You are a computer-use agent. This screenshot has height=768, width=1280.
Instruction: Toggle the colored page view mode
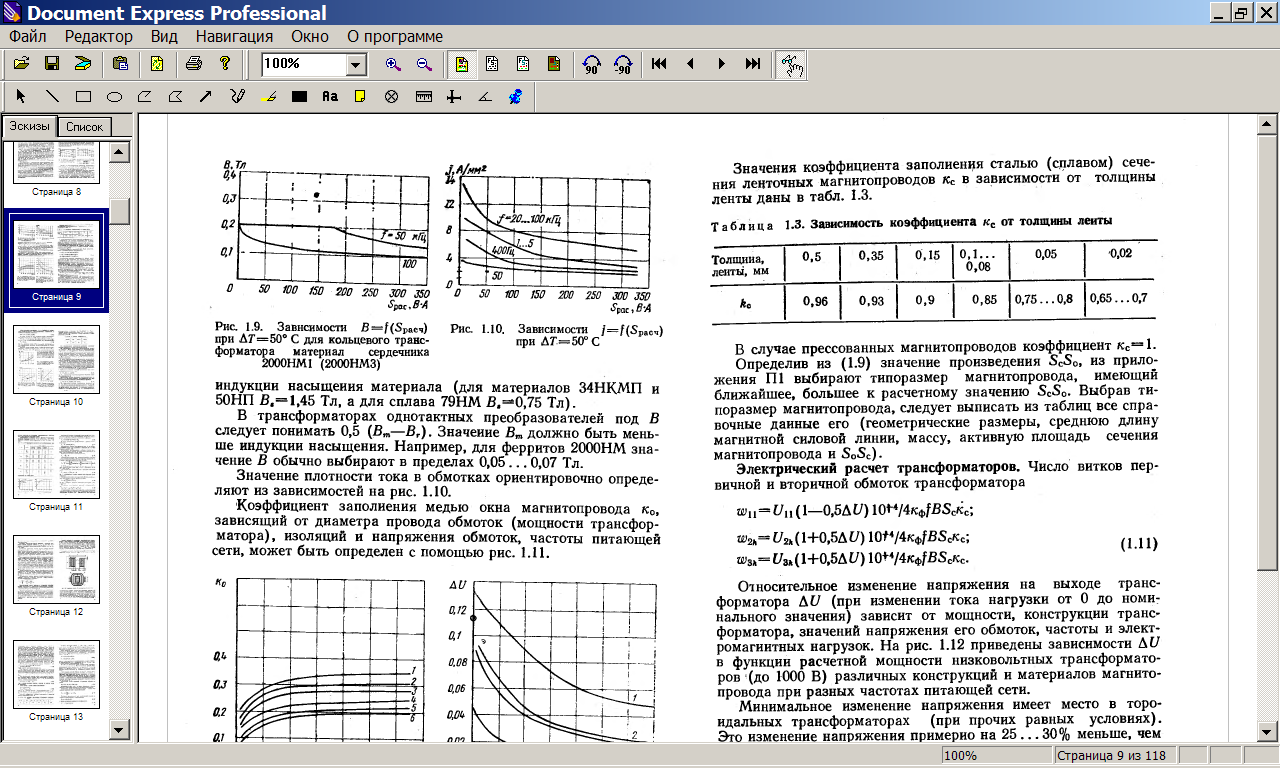pos(461,64)
